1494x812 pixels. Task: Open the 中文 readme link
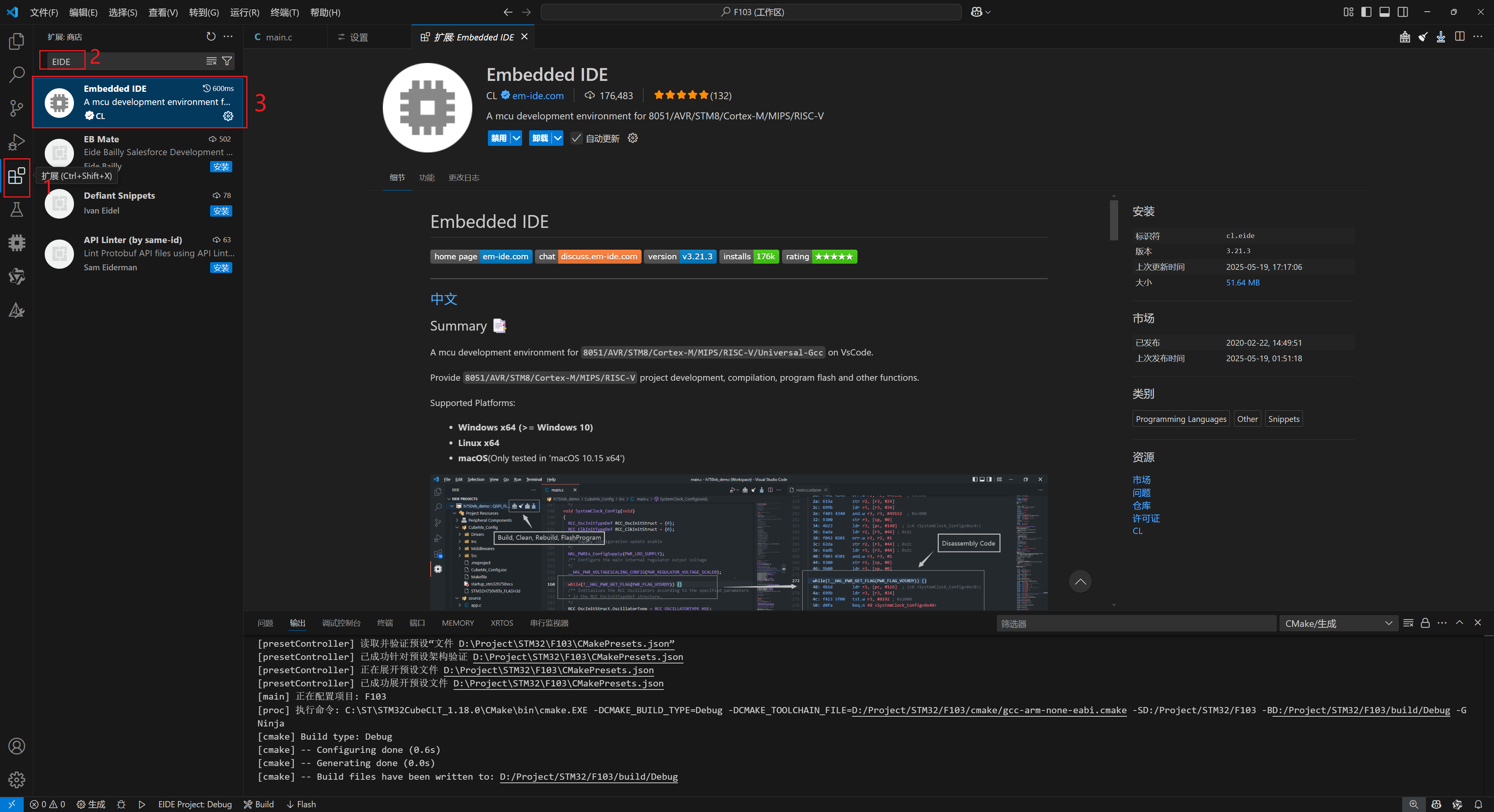pyautogui.click(x=444, y=299)
